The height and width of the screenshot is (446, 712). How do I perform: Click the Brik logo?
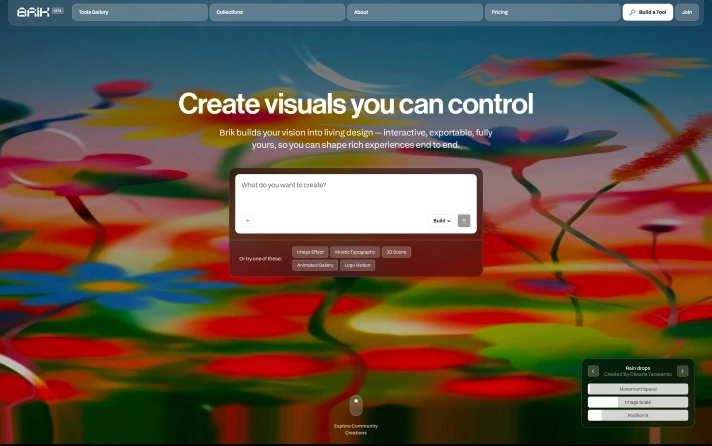pyautogui.click(x=33, y=12)
